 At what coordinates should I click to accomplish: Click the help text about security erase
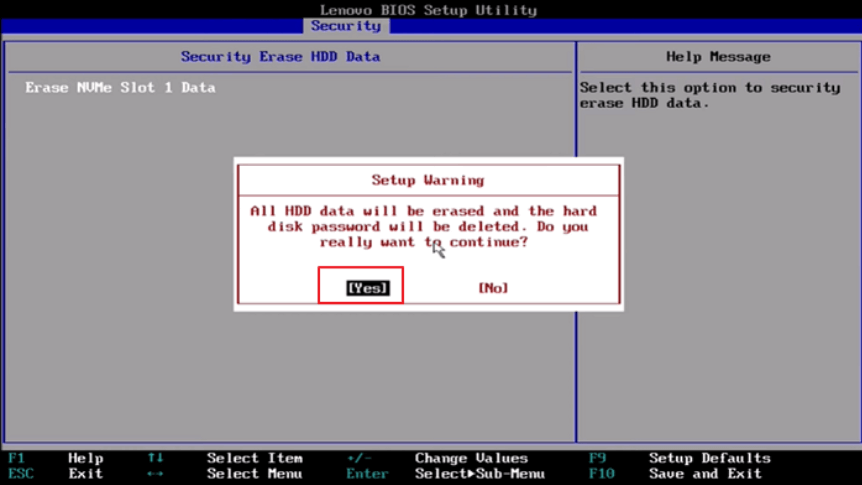click(x=709, y=96)
